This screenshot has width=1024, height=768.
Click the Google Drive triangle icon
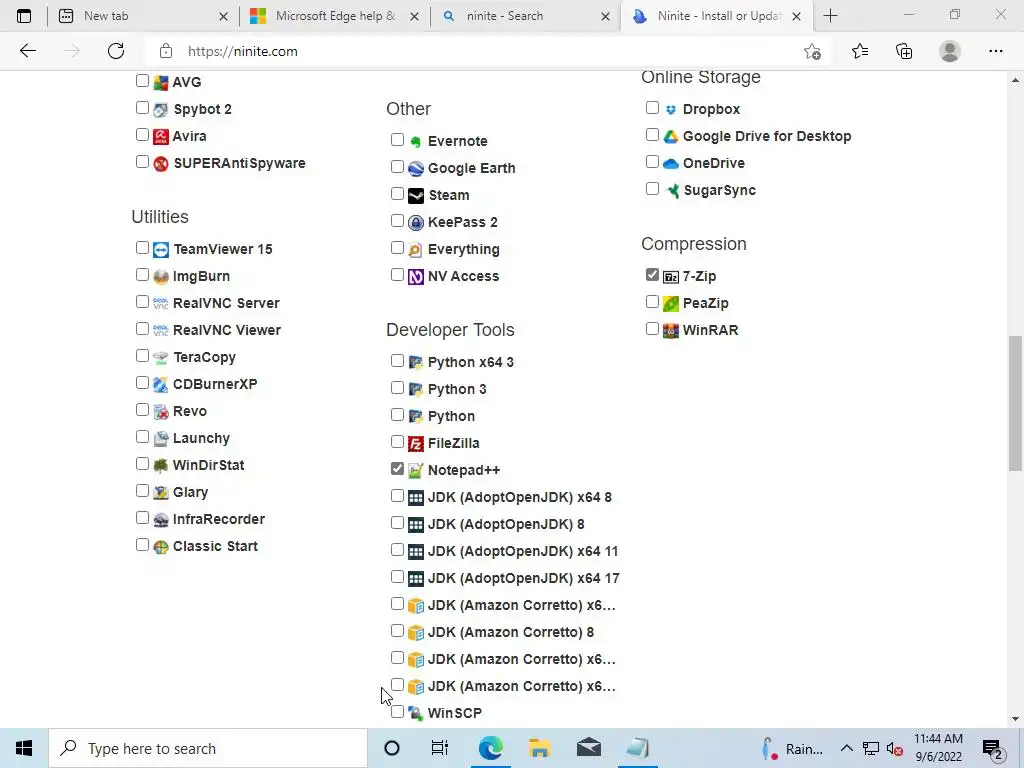tap(671, 136)
